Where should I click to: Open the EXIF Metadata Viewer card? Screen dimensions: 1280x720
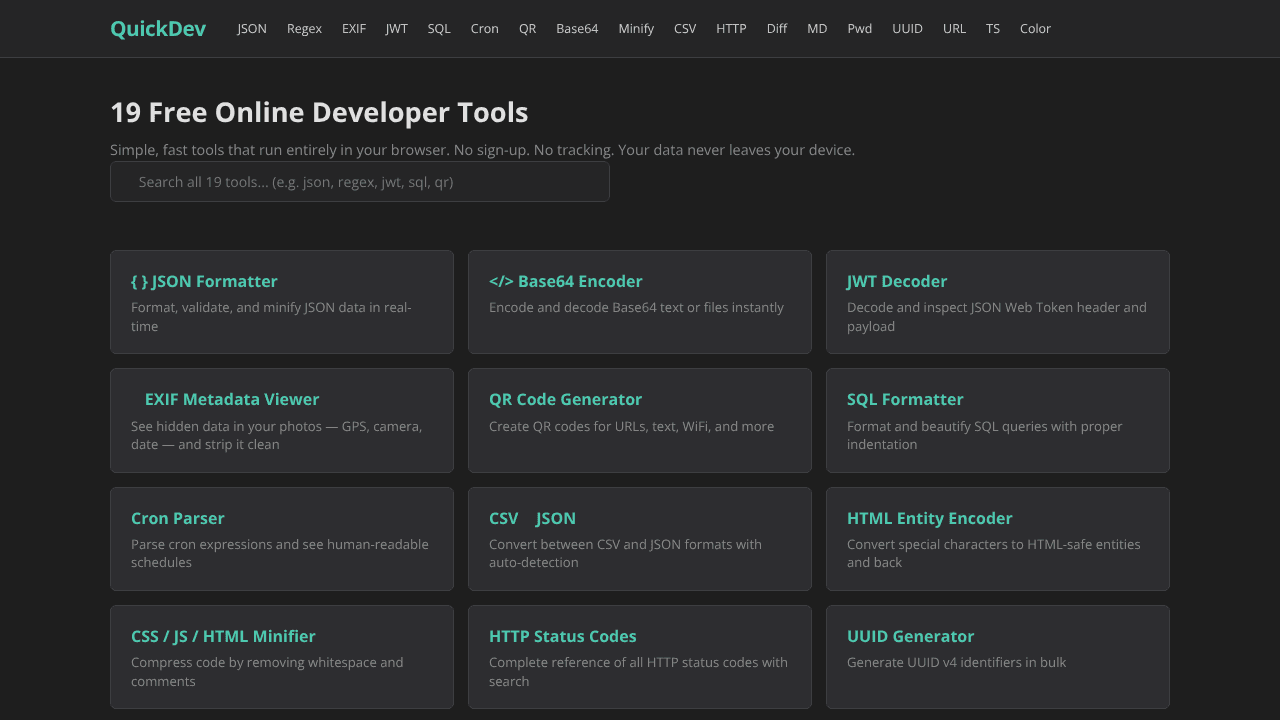click(x=282, y=420)
